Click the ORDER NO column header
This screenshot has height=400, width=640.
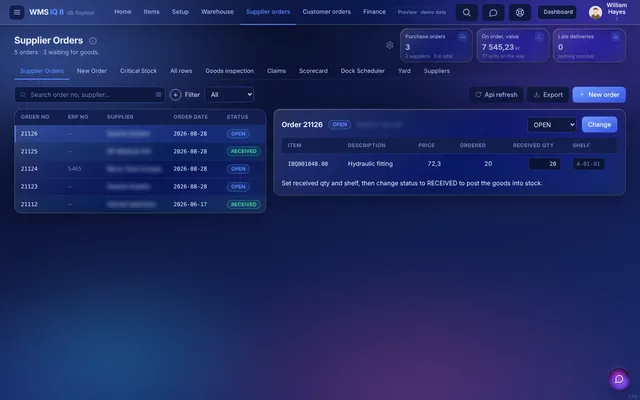point(35,117)
